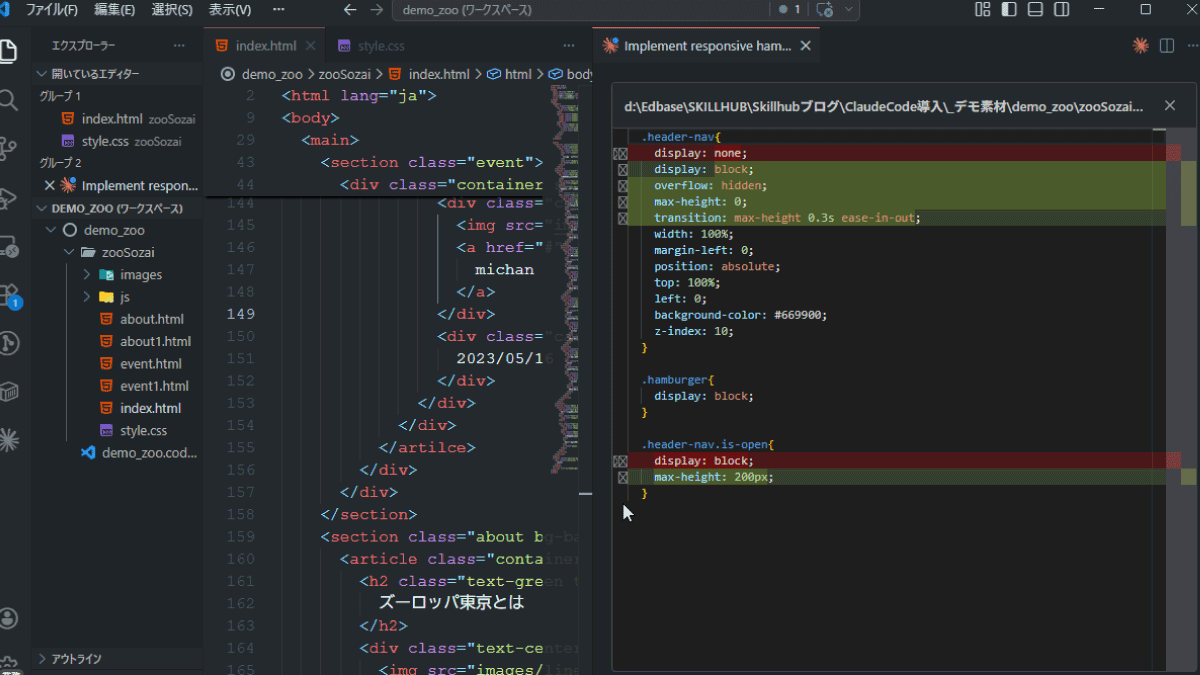Click the customize layout icon
This screenshot has height=675, width=1200.
tap(983, 10)
